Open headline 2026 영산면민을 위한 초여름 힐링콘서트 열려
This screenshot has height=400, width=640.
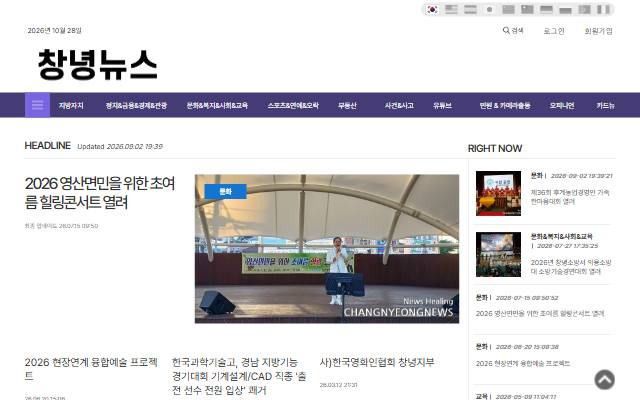click(x=100, y=193)
